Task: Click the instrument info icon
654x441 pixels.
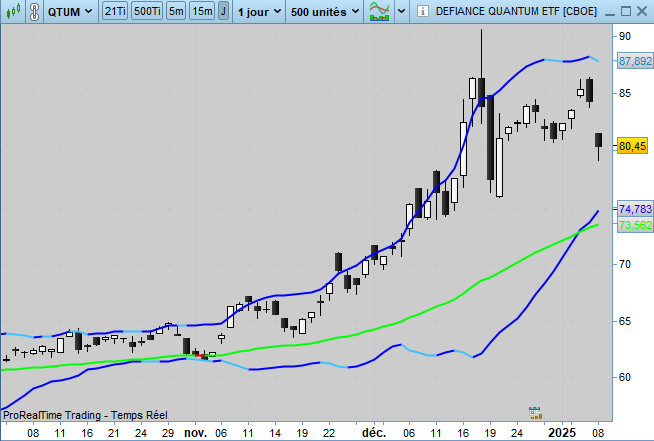Action: coord(423,11)
